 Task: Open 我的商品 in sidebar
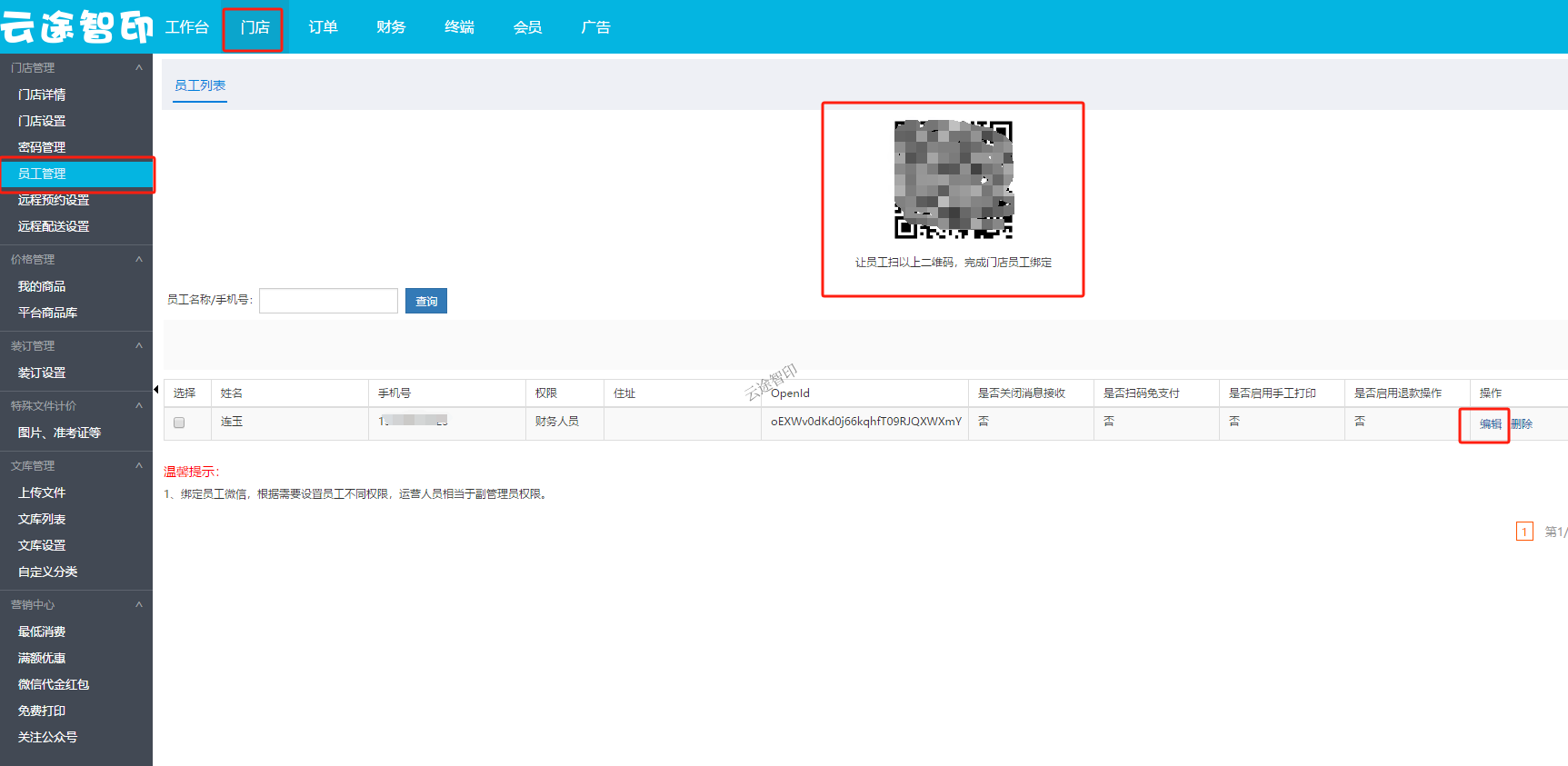[42, 286]
